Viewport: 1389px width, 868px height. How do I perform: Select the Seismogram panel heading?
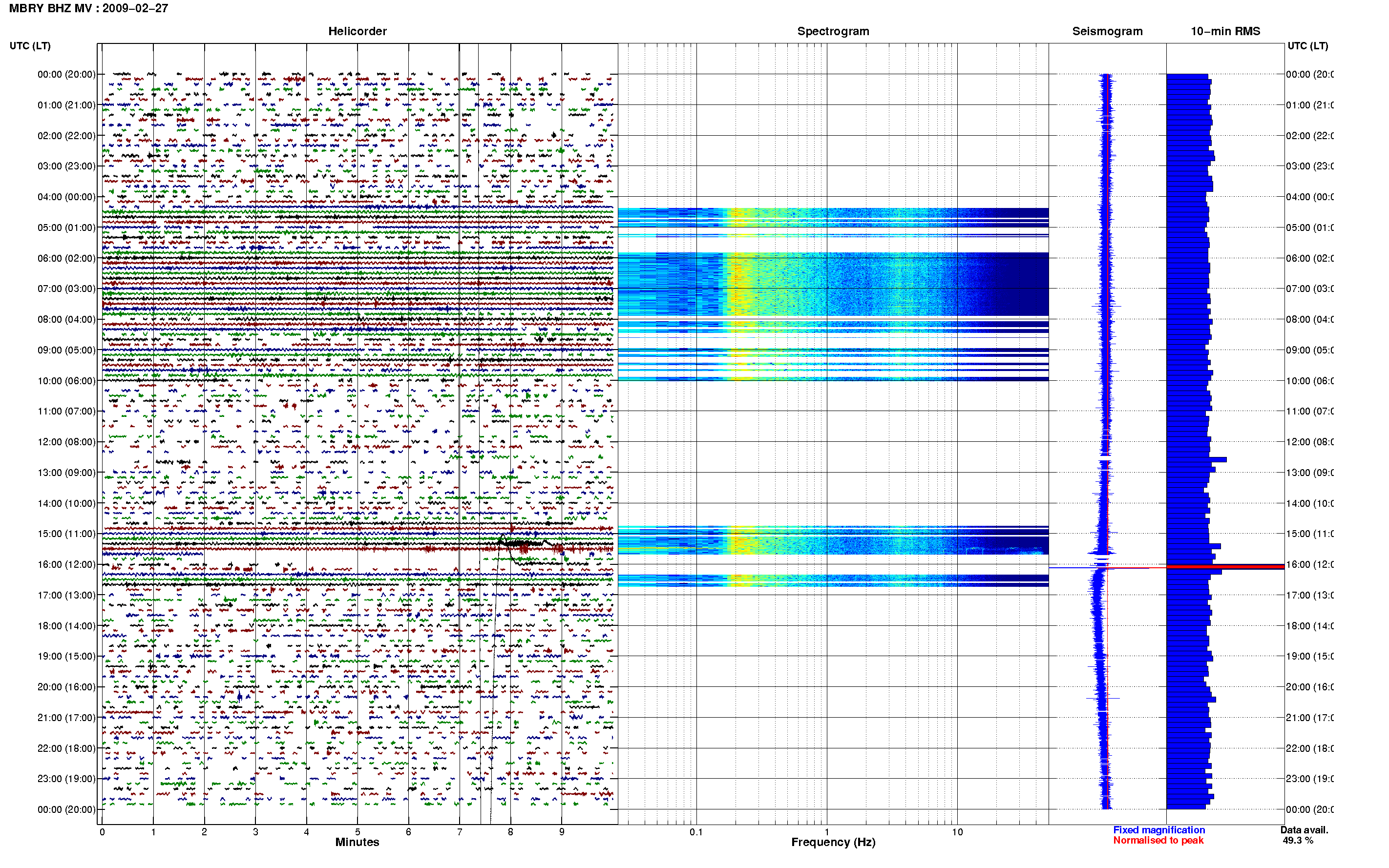(x=1107, y=31)
